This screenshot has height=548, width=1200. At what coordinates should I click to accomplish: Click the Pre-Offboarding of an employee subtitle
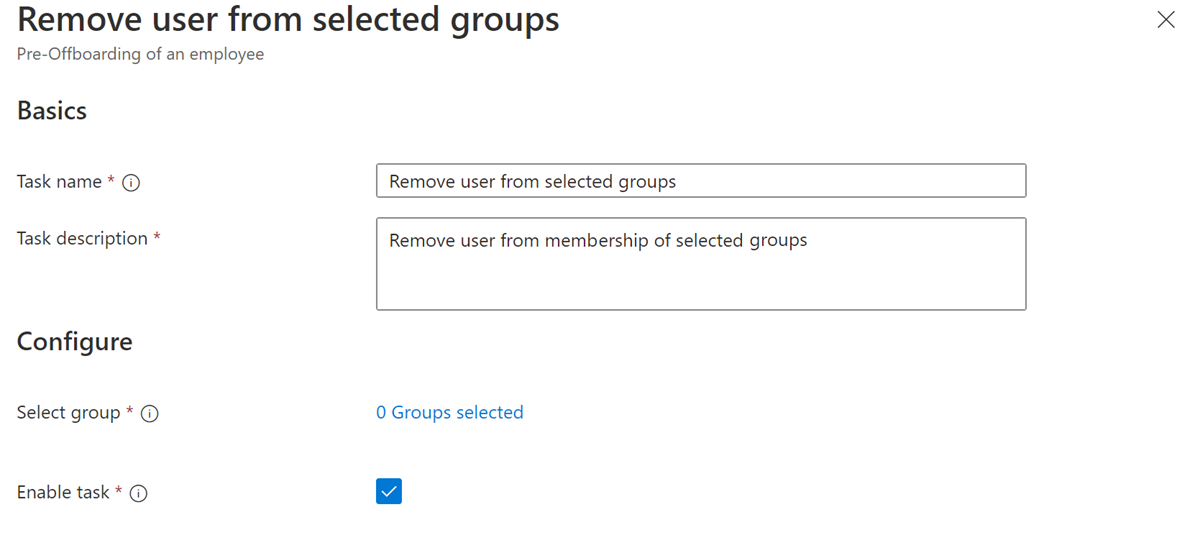click(x=140, y=54)
